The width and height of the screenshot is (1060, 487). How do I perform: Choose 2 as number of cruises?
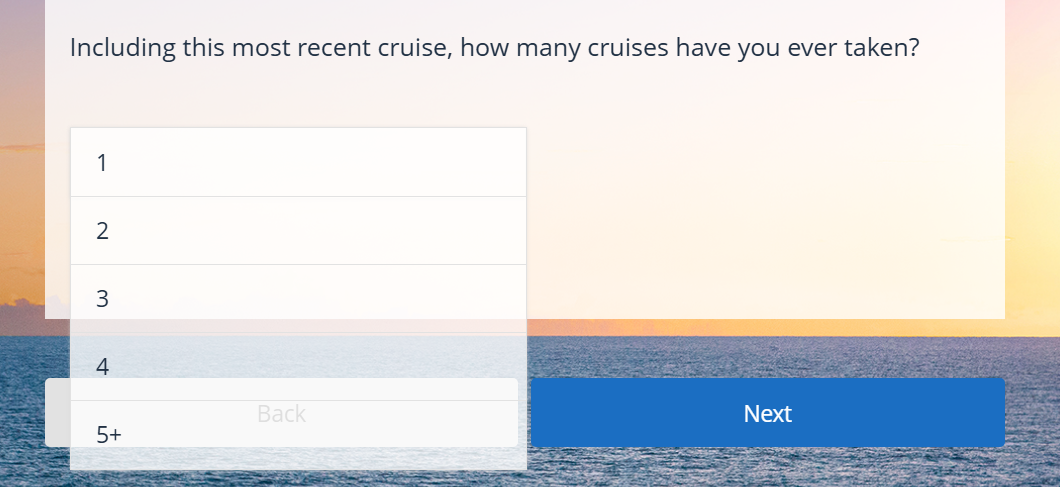coord(298,231)
